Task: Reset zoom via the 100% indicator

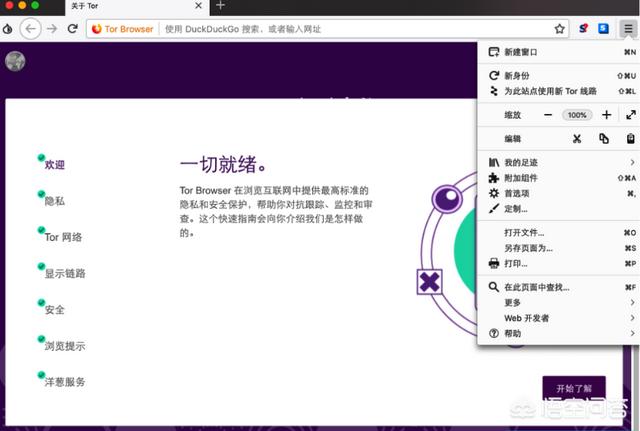Action: [577, 115]
